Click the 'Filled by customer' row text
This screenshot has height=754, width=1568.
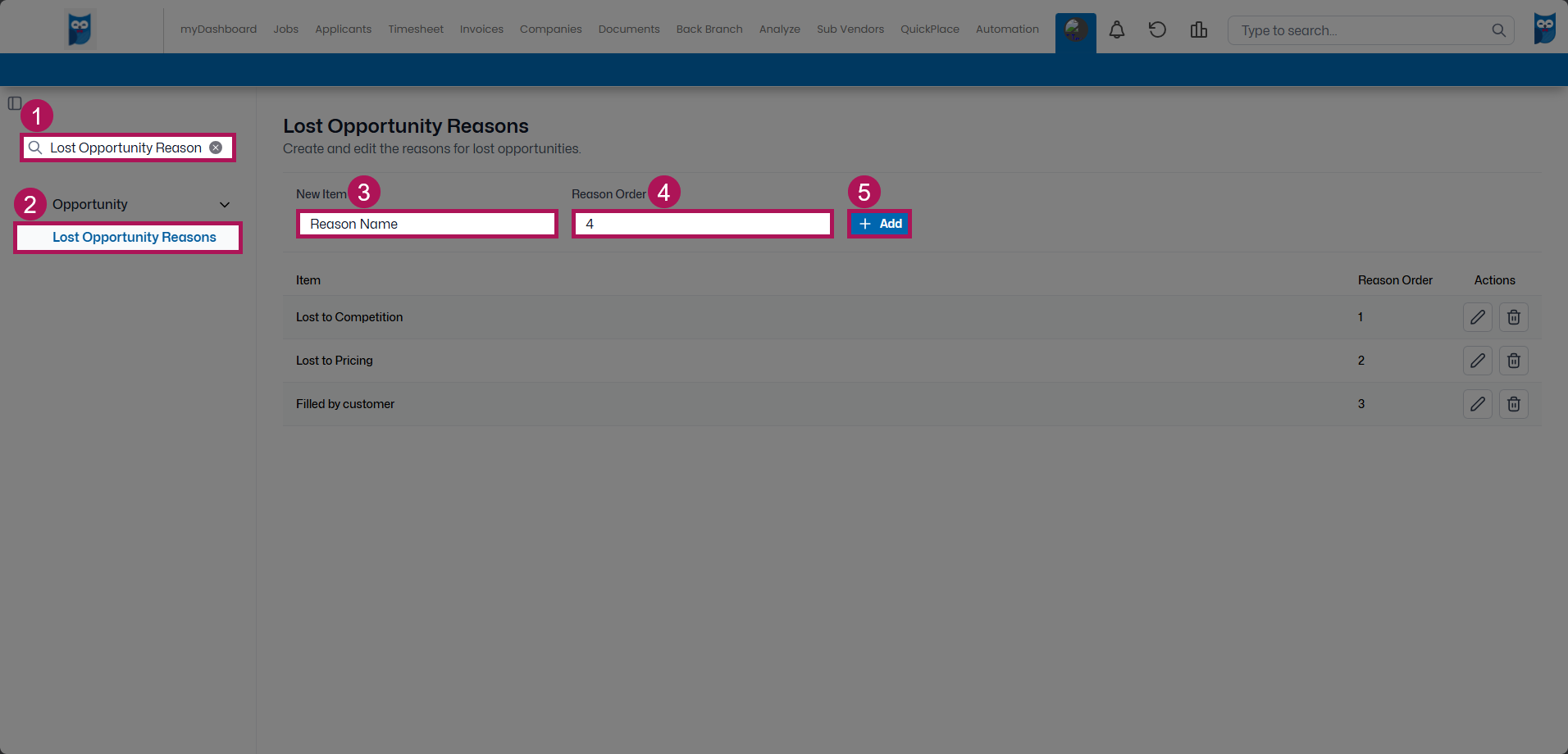click(345, 404)
